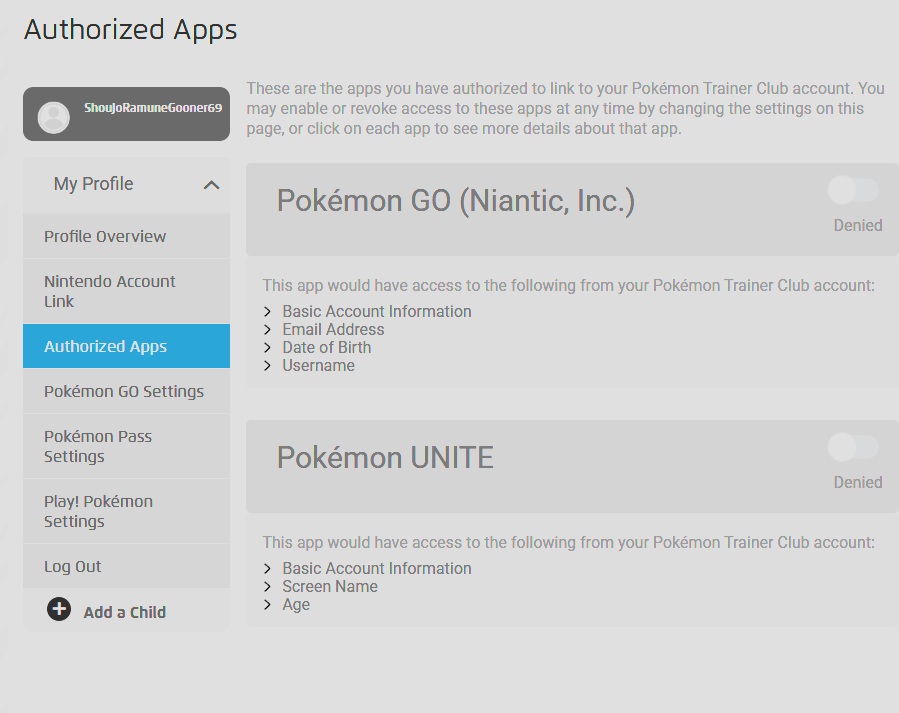Click the Add a Child plus icon
899x713 pixels.
pyautogui.click(x=59, y=609)
